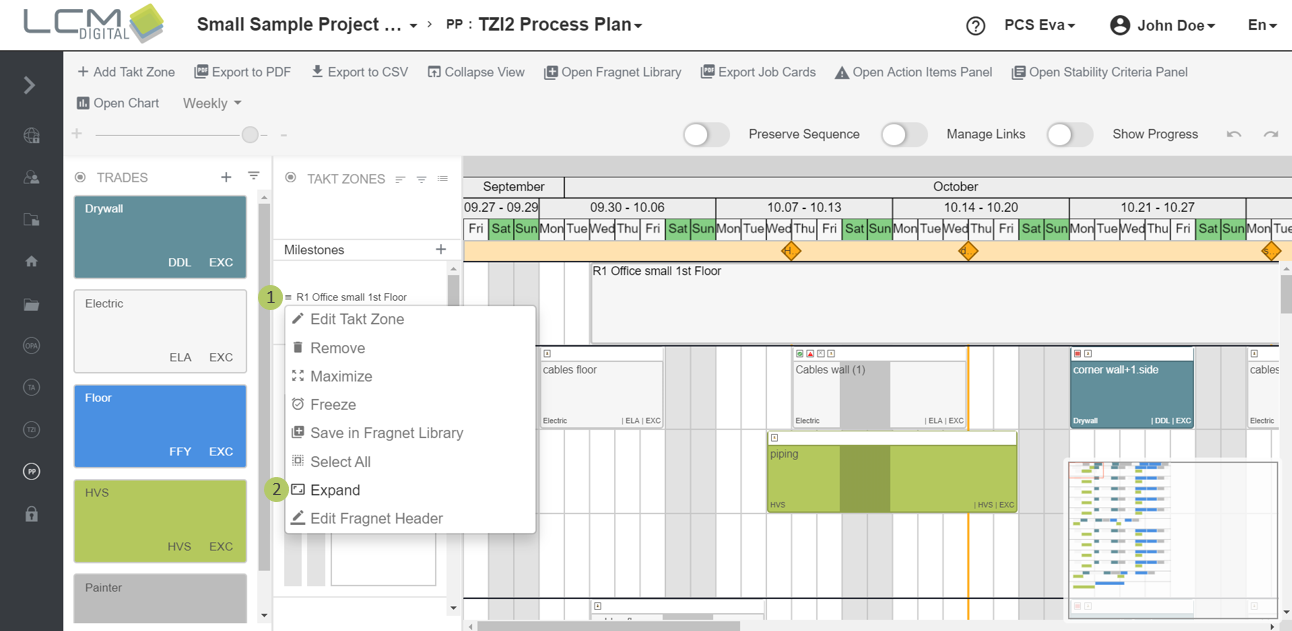
Task: Click the help question mark icon
Action: [975, 26]
